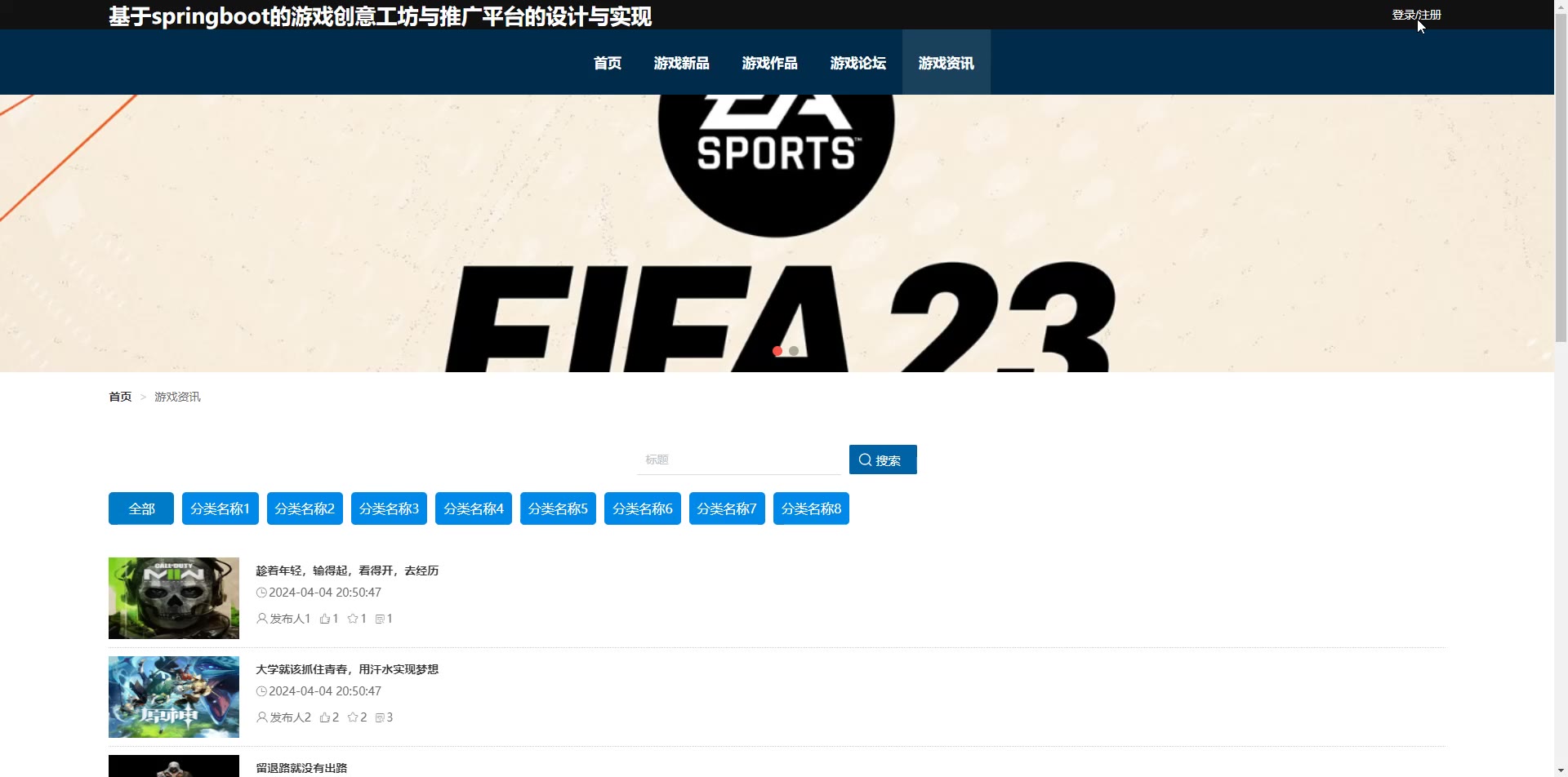Select the second gray carousel indicator dot
This screenshot has width=1568, height=777.
tap(794, 351)
